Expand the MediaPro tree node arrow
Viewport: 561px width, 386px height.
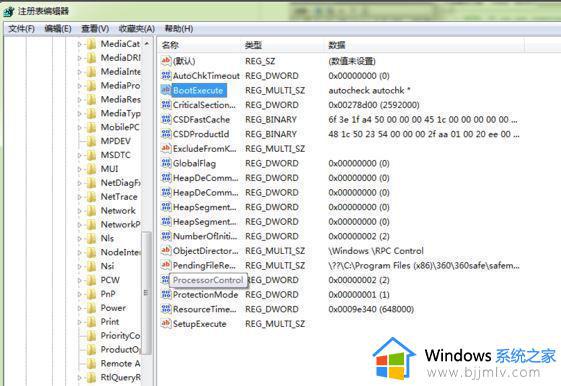(79, 86)
